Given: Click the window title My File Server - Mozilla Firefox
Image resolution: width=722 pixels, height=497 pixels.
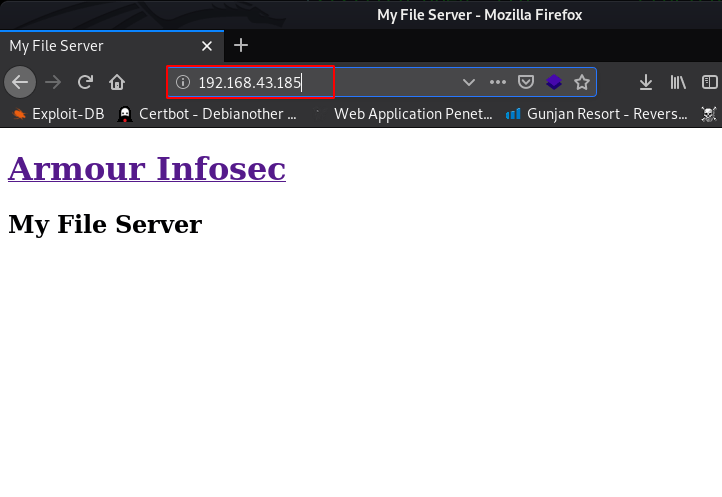Looking at the screenshot, I should (479, 15).
